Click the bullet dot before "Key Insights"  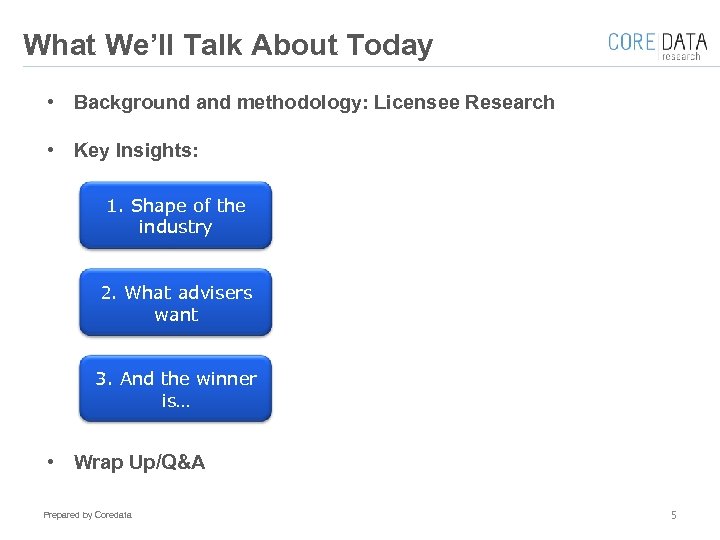(x=48, y=150)
